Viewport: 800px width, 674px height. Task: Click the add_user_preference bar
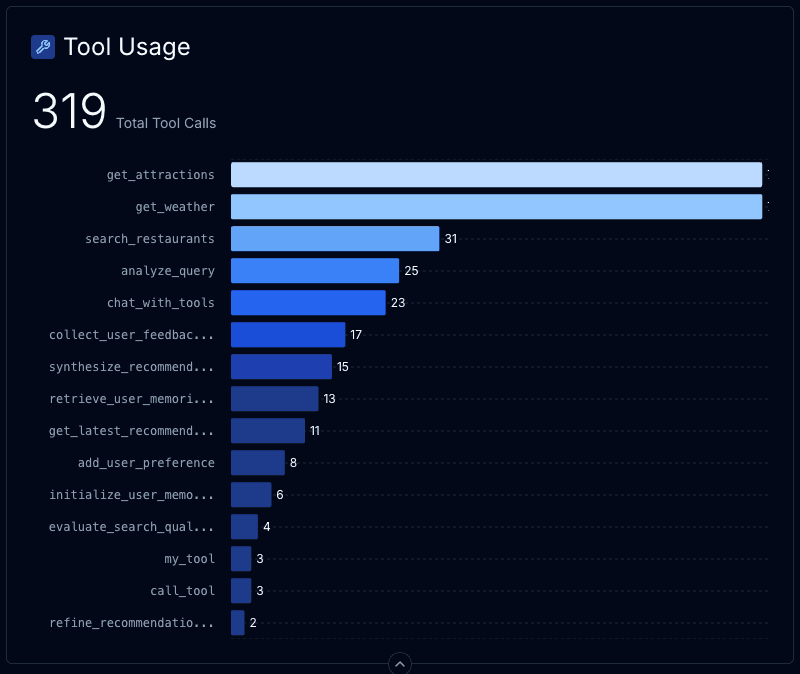tap(258, 463)
